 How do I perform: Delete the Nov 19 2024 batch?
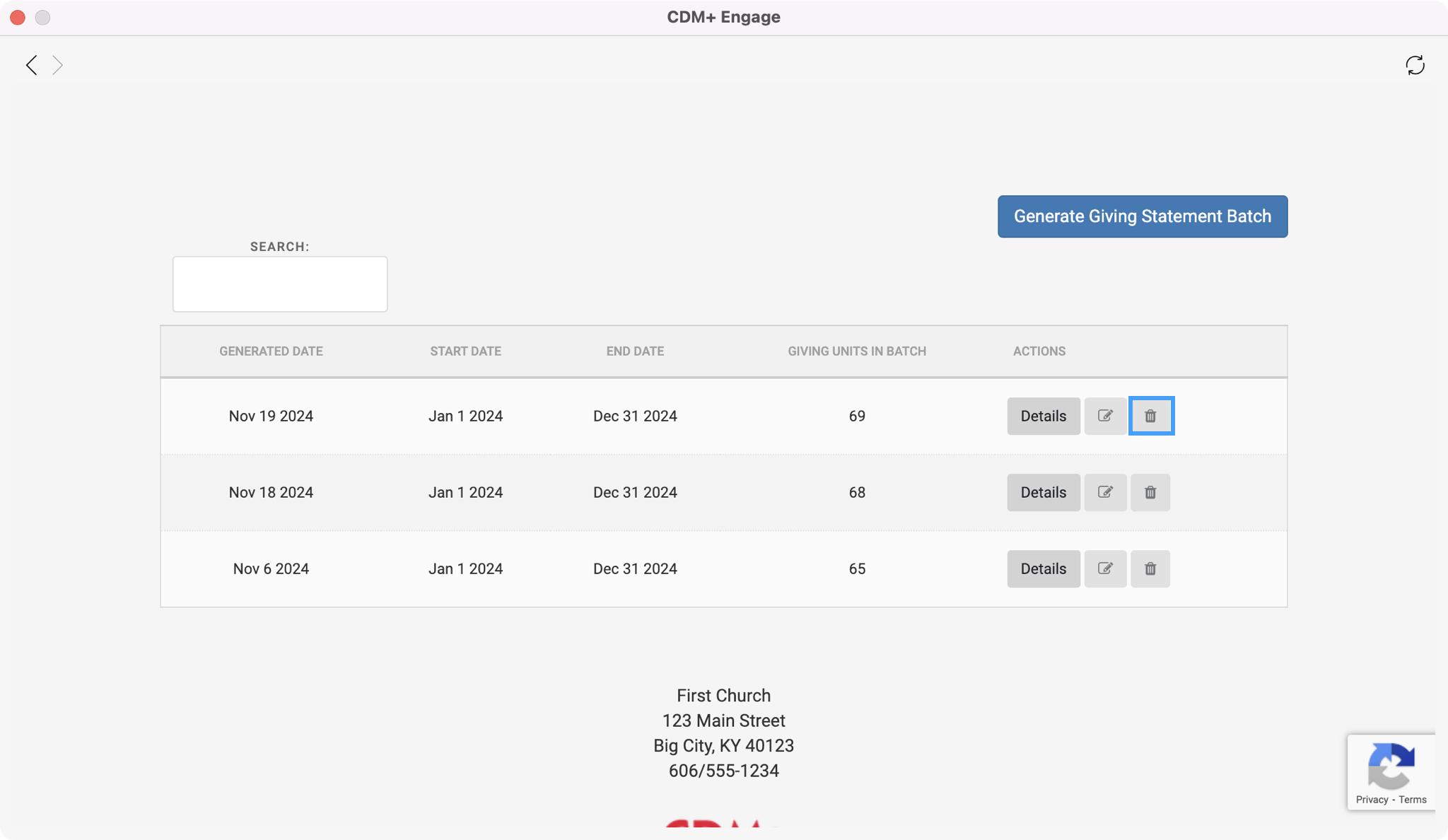pos(1150,416)
